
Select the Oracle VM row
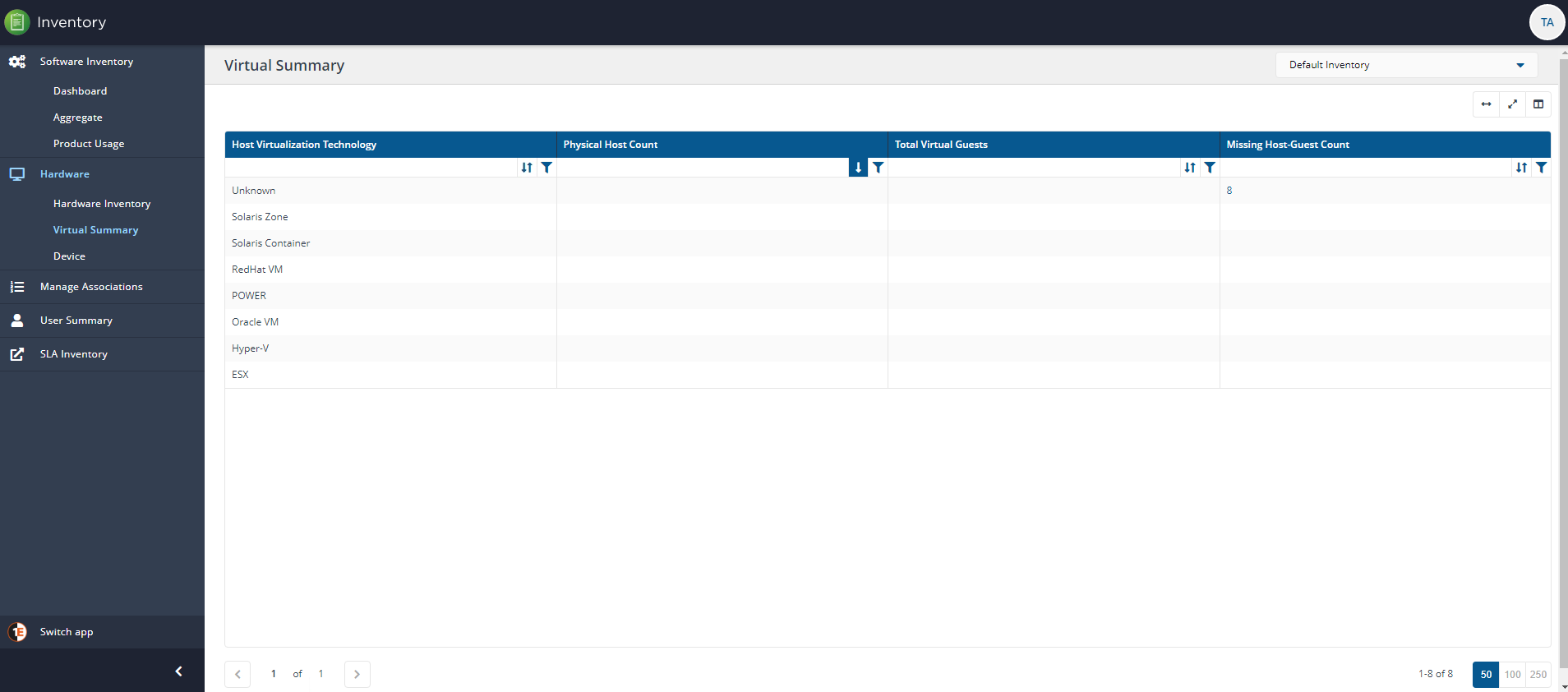pyautogui.click(x=888, y=322)
